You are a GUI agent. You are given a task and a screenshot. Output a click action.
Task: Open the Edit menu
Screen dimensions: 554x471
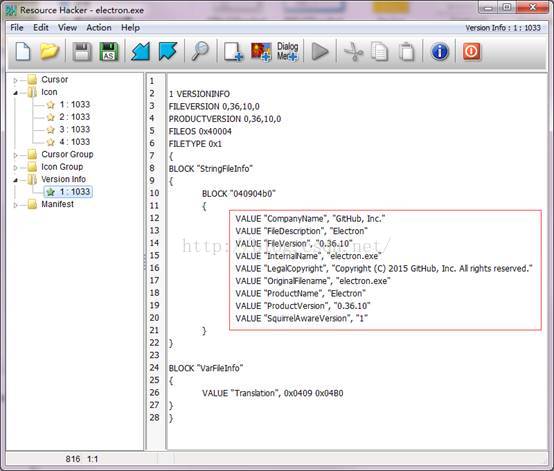pyautogui.click(x=41, y=28)
